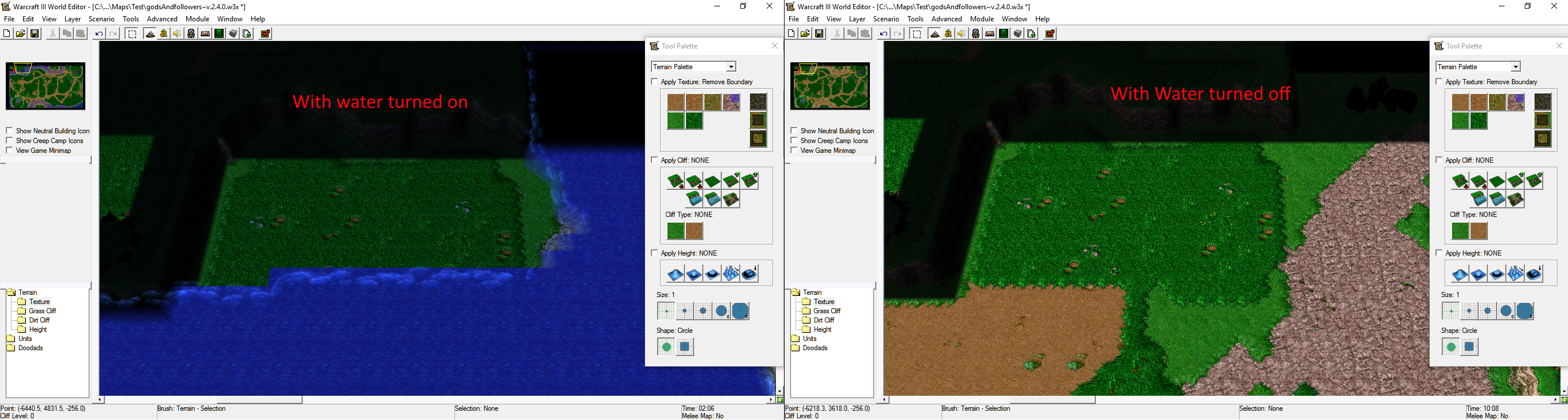Select Dirt Cliff node in right window tree
The image size is (1568, 420).
pos(824,320)
